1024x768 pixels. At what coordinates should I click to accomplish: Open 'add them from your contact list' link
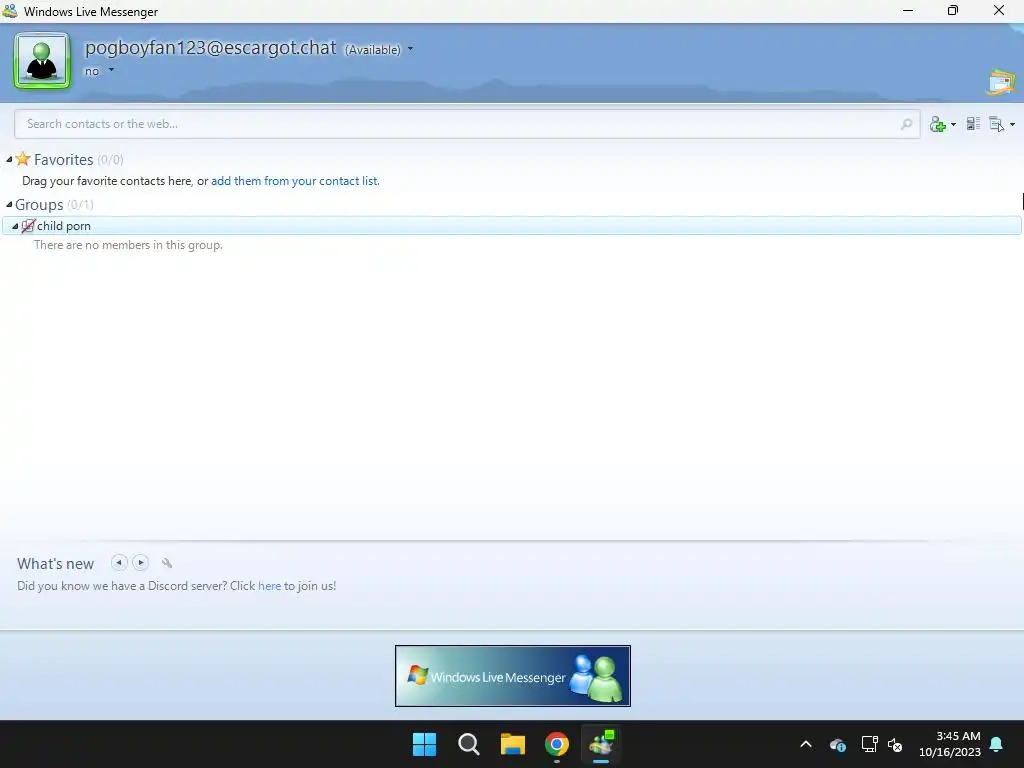click(295, 181)
